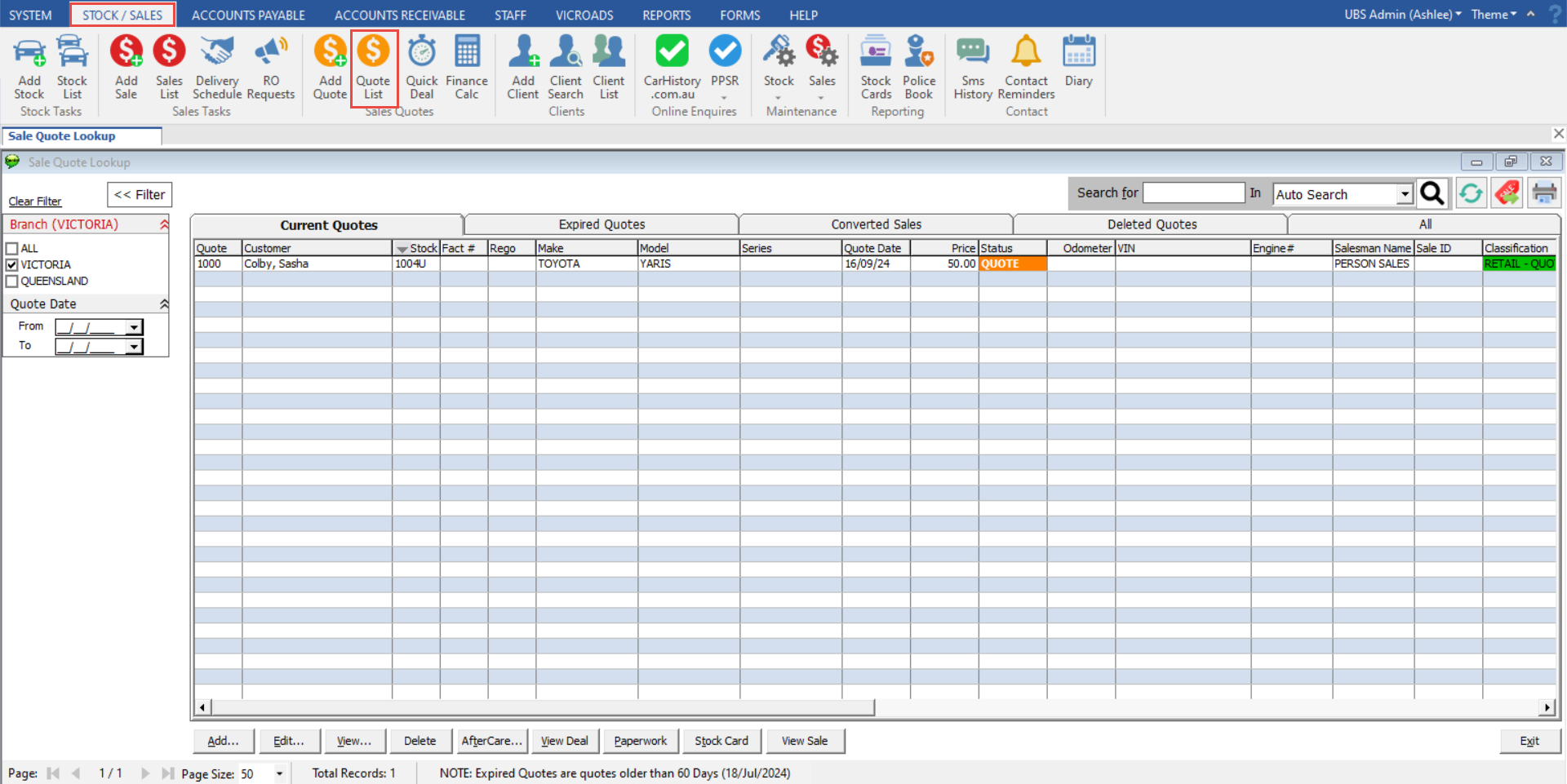Uncheck the VICTORIA branch checkbox

tap(12, 265)
